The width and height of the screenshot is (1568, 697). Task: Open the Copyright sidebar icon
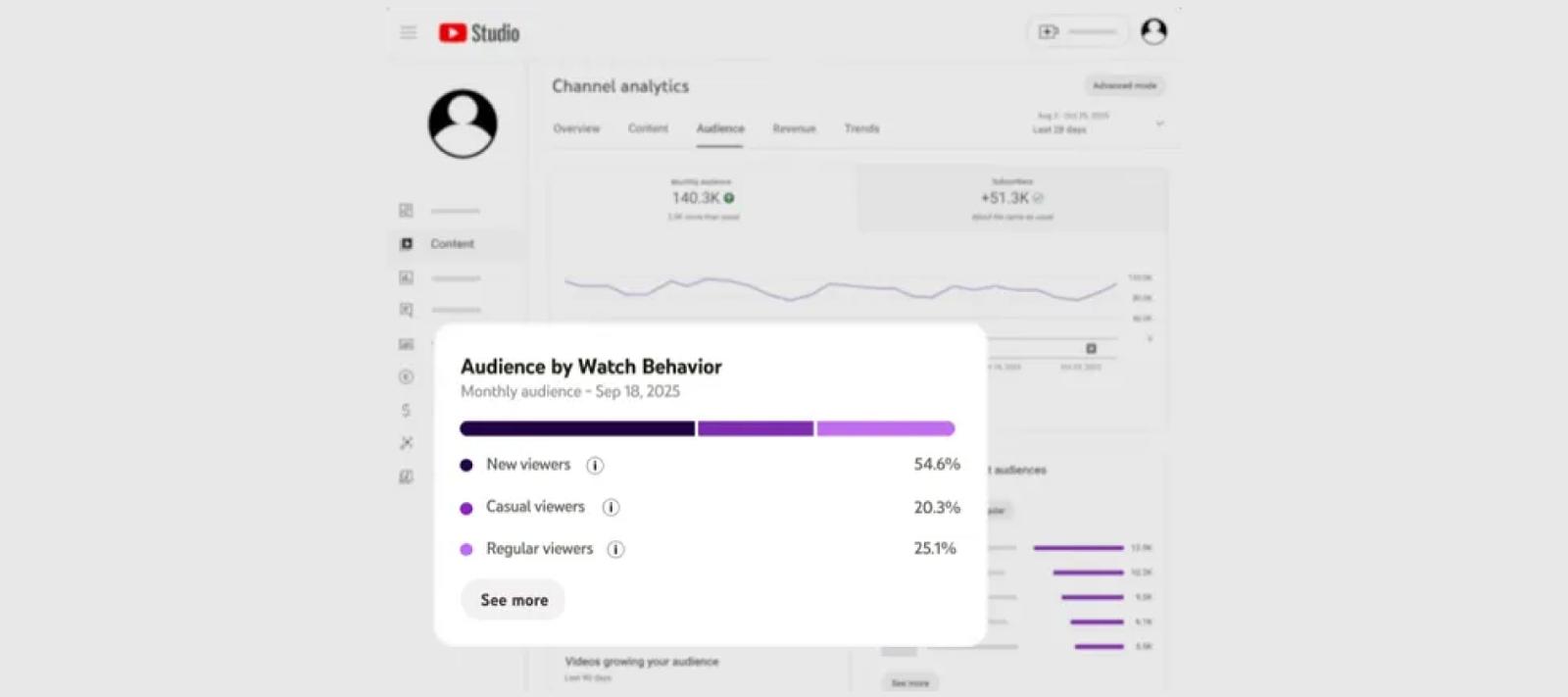pyautogui.click(x=406, y=376)
